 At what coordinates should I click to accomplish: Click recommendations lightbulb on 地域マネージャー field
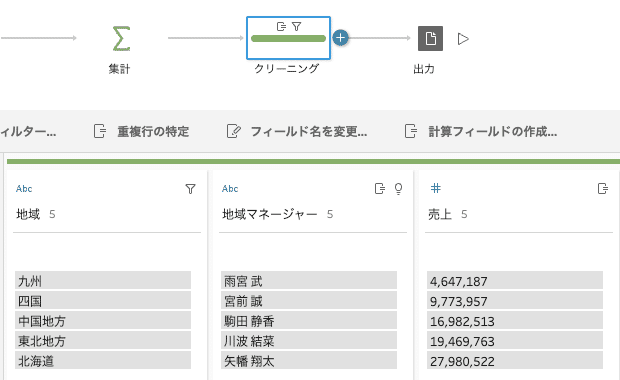click(399, 189)
